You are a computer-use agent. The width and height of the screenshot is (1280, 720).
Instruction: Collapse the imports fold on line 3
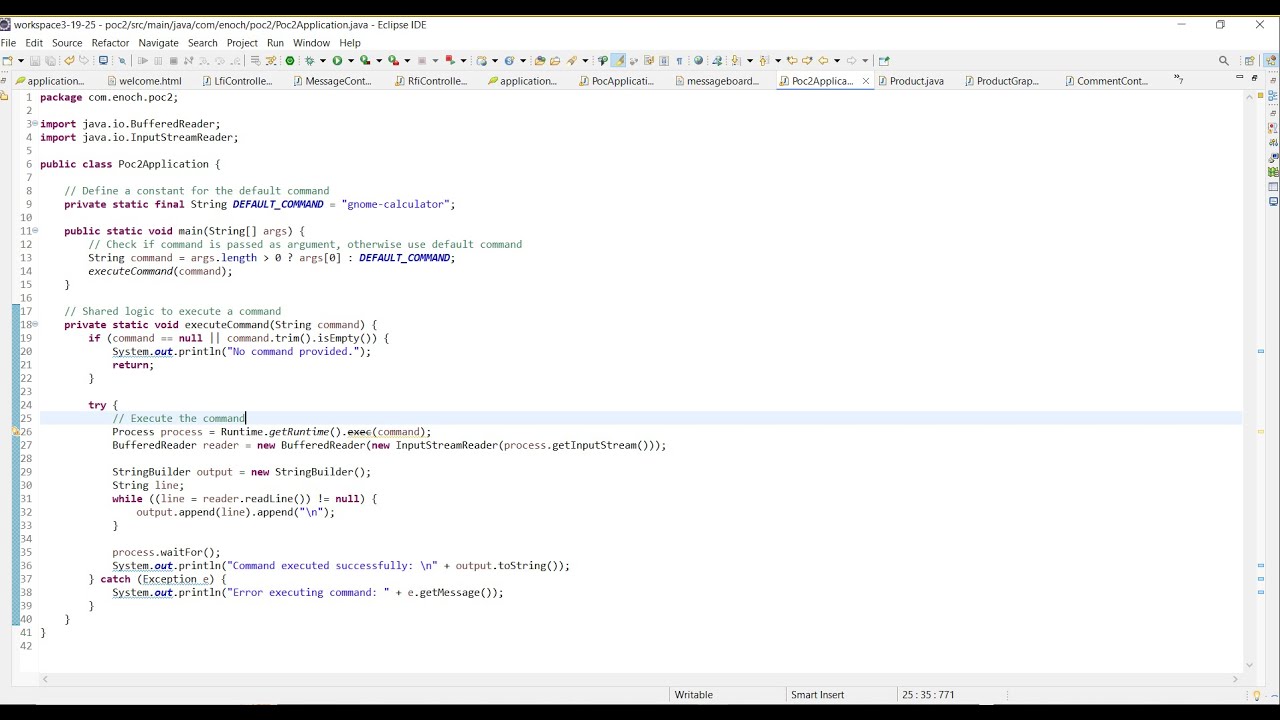[35, 124]
